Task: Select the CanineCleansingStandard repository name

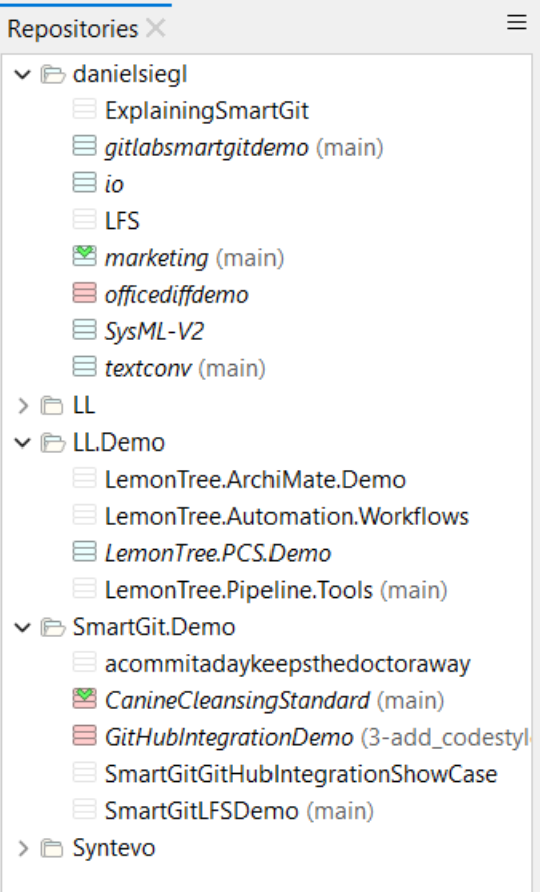Action: click(237, 700)
